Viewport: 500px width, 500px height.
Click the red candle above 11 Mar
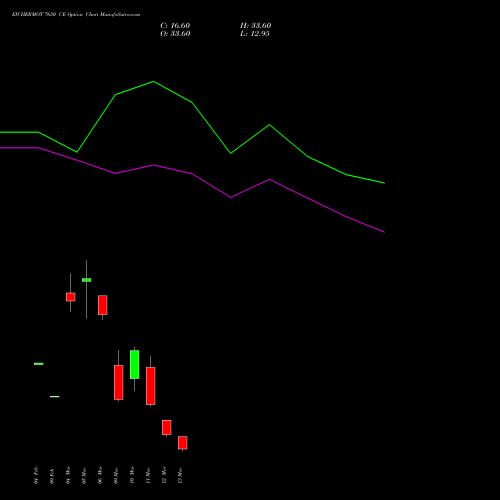(x=151, y=386)
